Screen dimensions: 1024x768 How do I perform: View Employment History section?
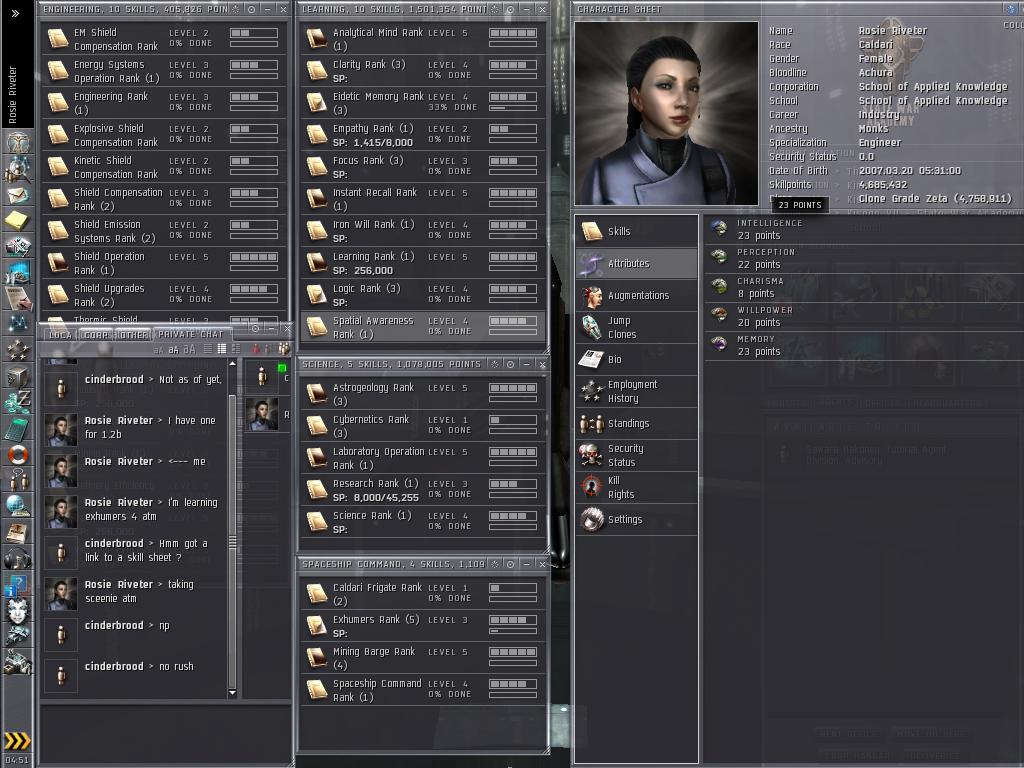637,391
